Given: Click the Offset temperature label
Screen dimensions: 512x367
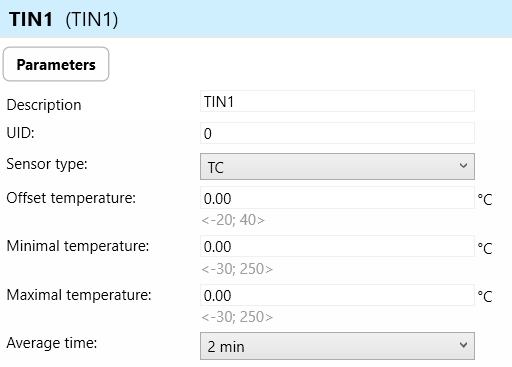Looking at the screenshot, I should tap(71, 198).
